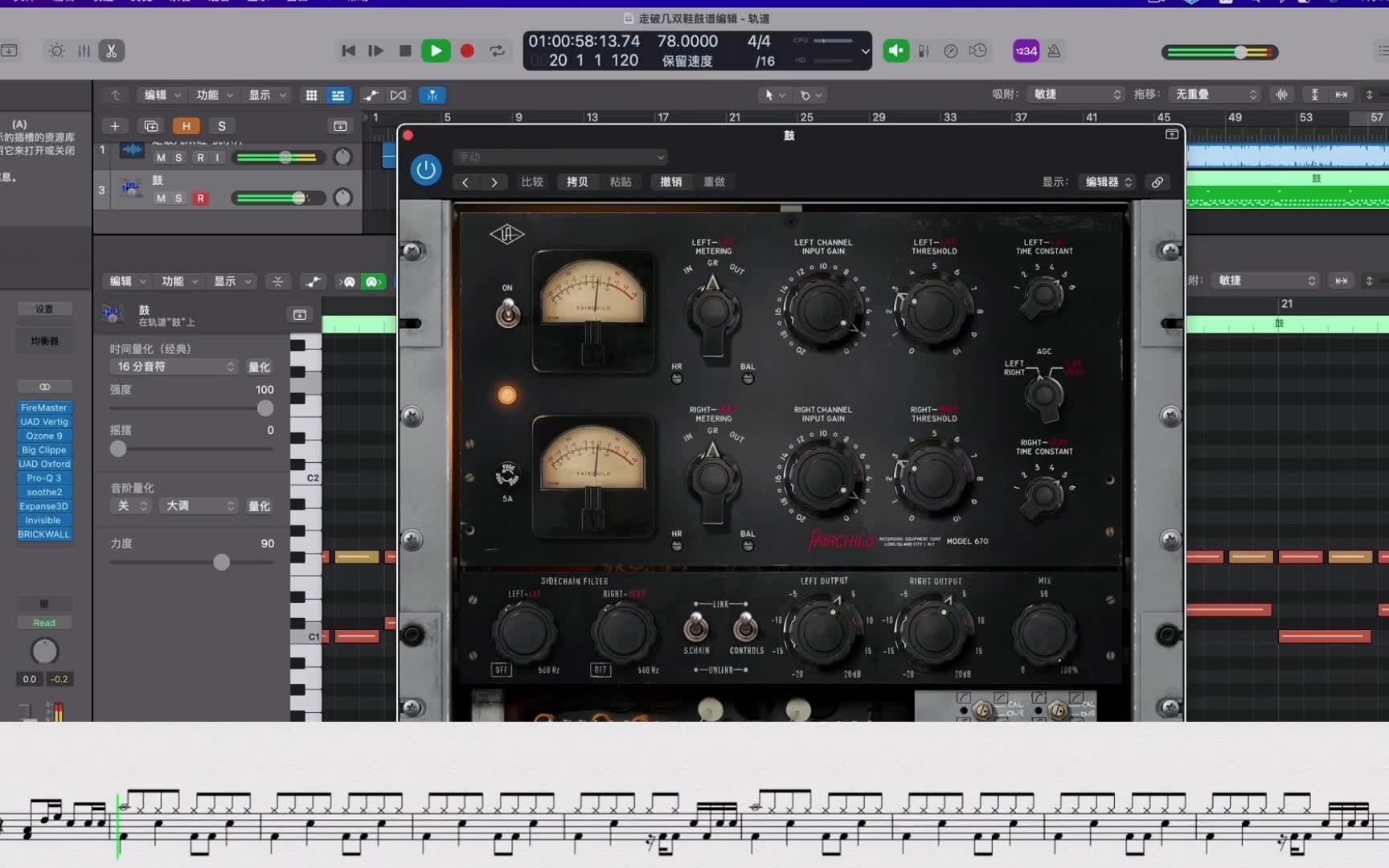Open the pointer tool selection menu
This screenshot has width=1389, height=868.
(x=775, y=95)
